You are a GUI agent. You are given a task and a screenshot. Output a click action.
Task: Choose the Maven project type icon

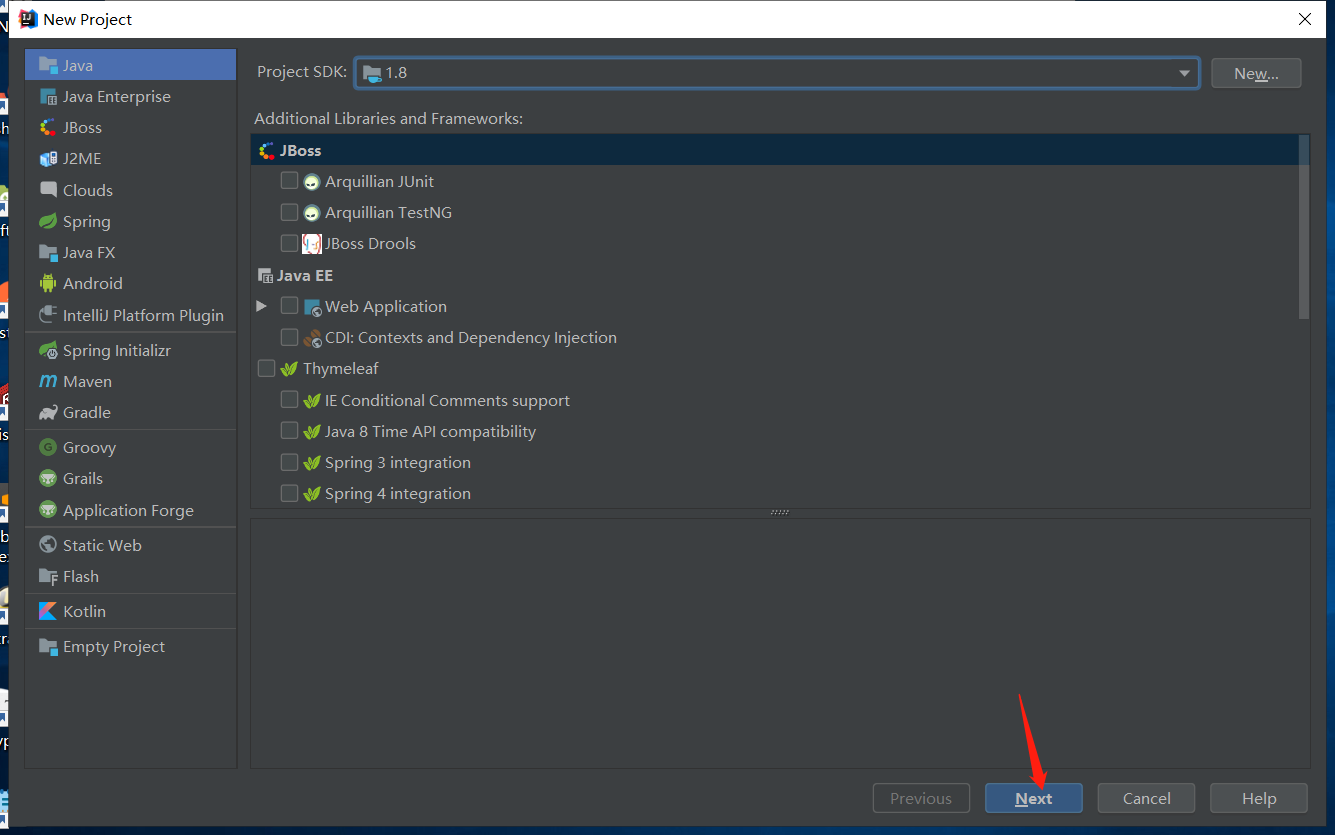[47, 381]
